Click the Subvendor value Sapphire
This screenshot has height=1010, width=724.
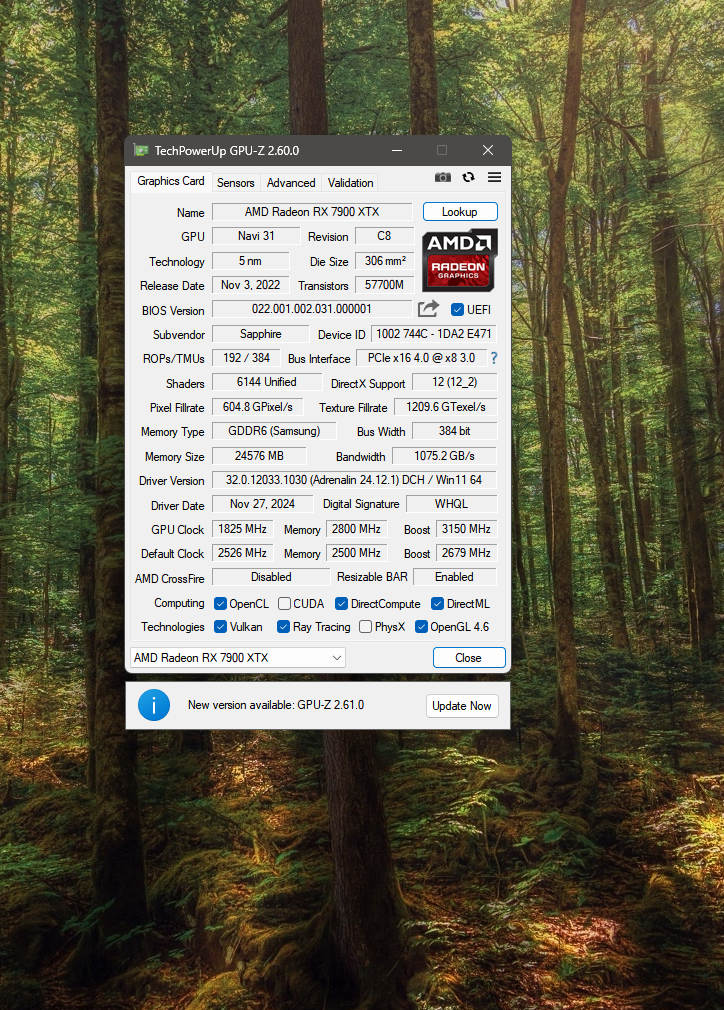pyautogui.click(x=260, y=334)
